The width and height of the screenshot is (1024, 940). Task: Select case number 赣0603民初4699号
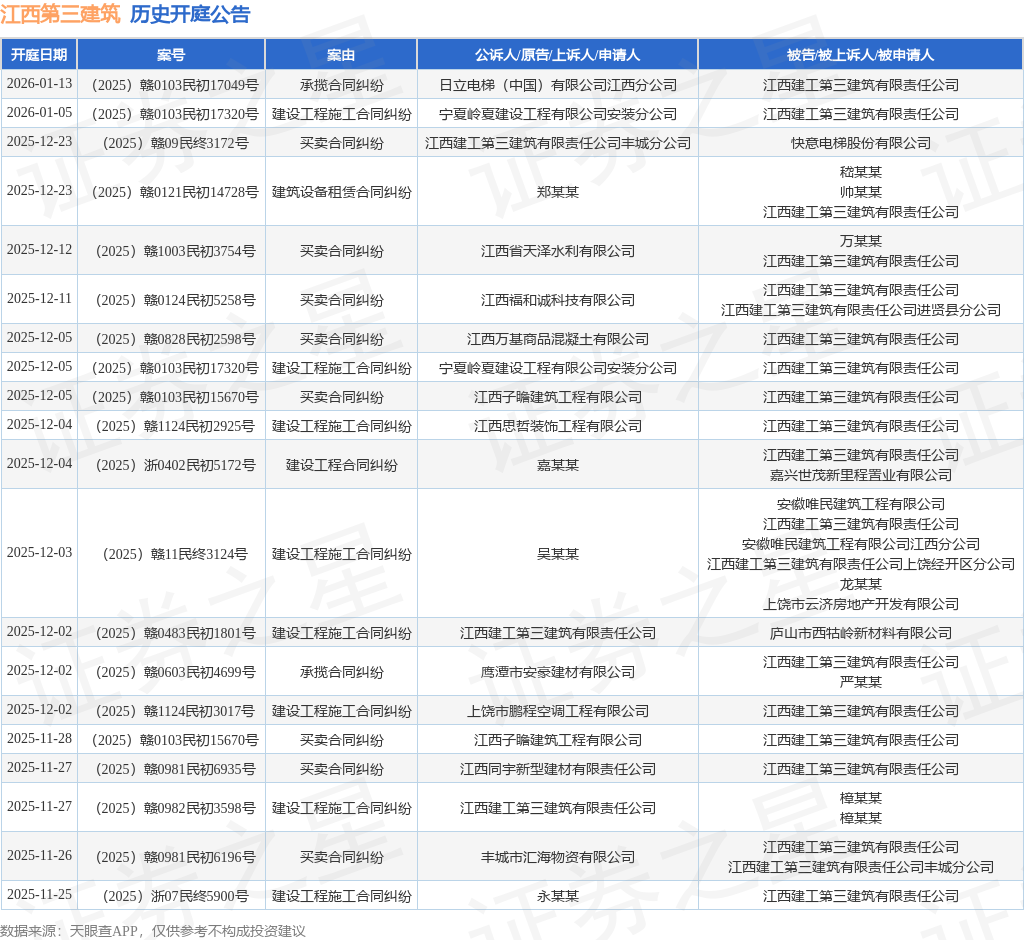[x=175, y=672]
